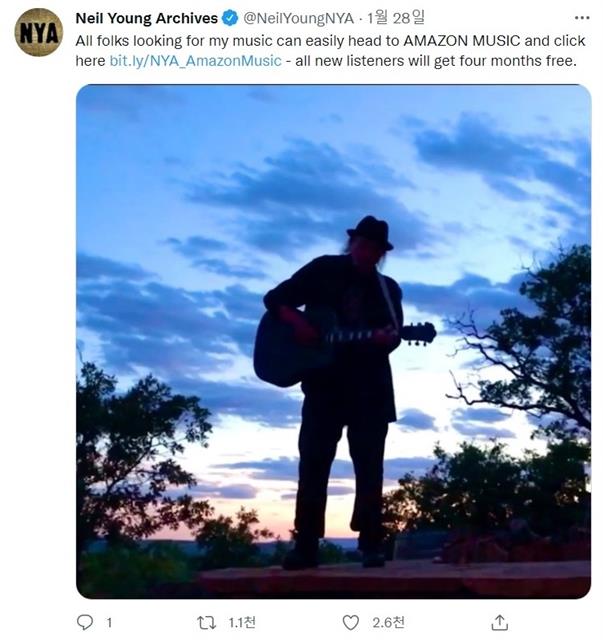The height and width of the screenshot is (640, 603).
Task: Follow the bit.ly/NYA_AmazonMusic link
Action: (196, 61)
